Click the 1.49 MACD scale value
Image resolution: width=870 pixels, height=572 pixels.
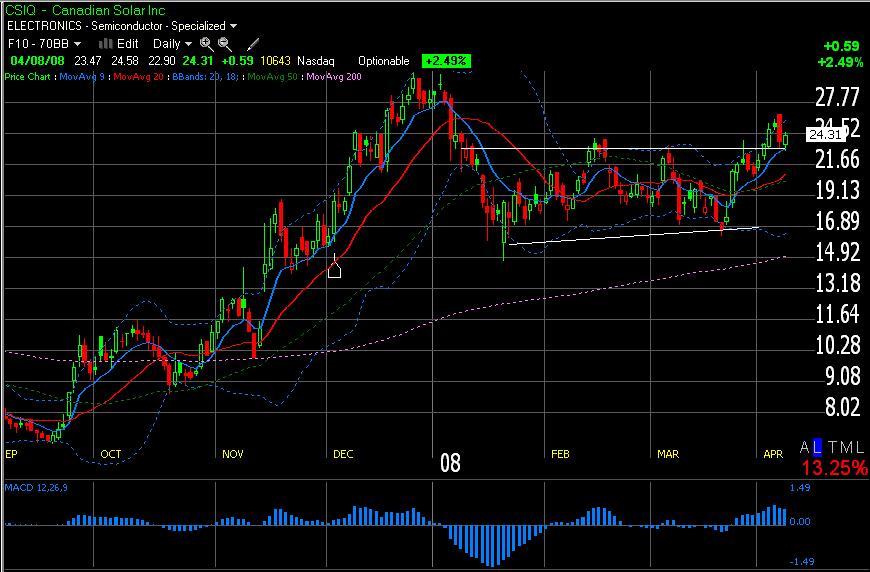click(x=800, y=488)
